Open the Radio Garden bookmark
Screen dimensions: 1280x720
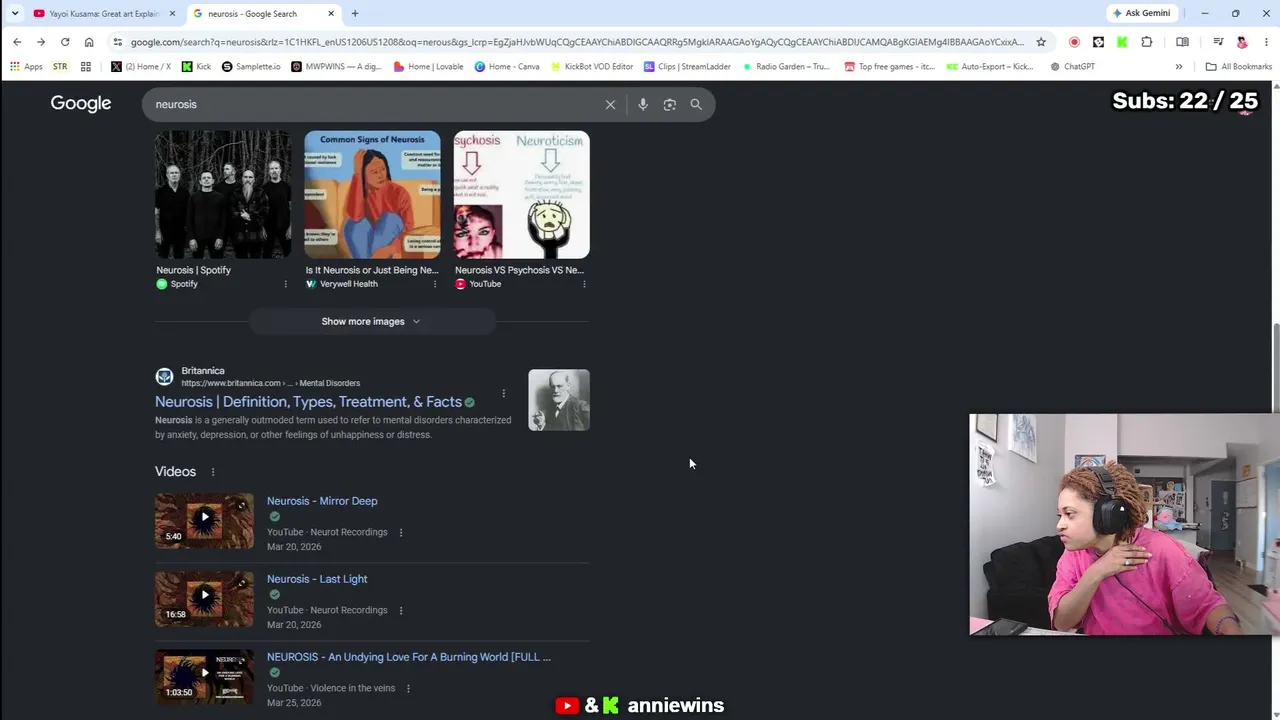click(785, 67)
